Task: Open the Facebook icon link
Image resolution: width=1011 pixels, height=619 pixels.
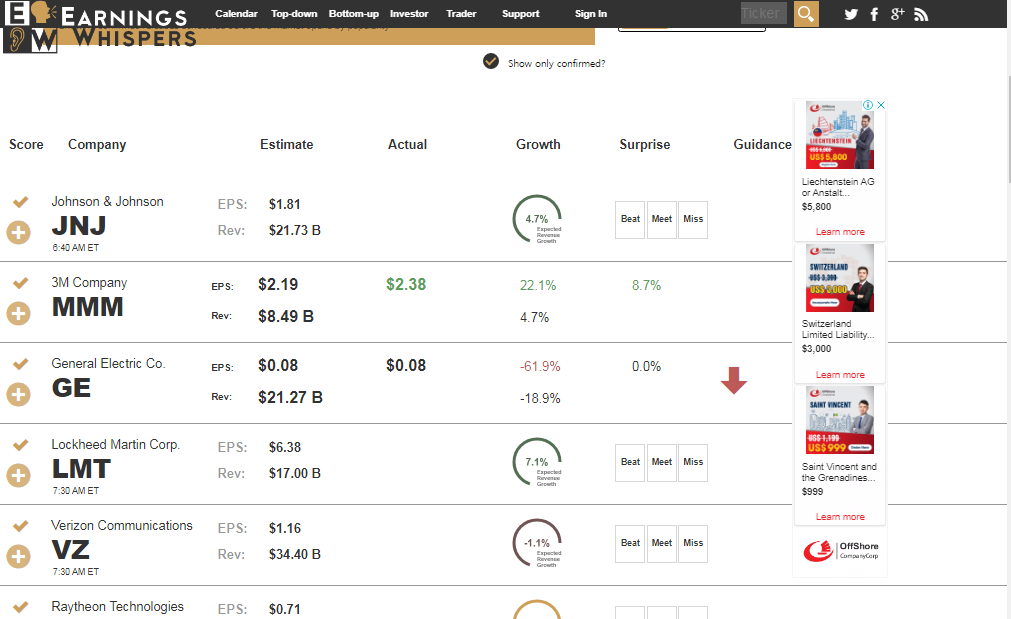Action: click(874, 14)
